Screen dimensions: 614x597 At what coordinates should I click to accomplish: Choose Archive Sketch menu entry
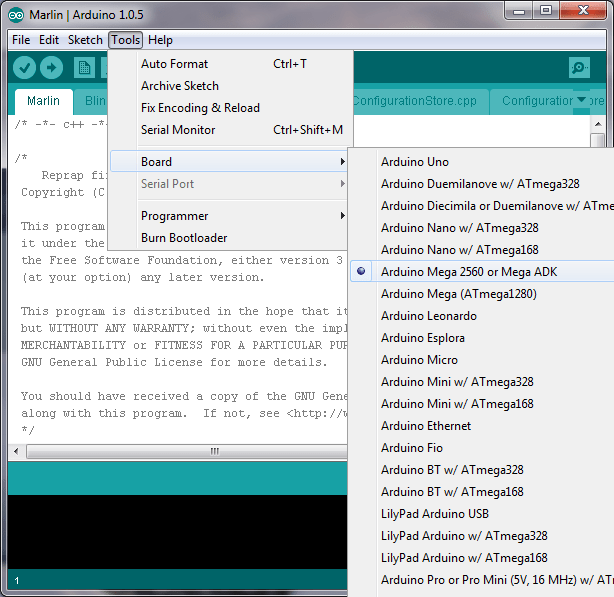[230, 86]
